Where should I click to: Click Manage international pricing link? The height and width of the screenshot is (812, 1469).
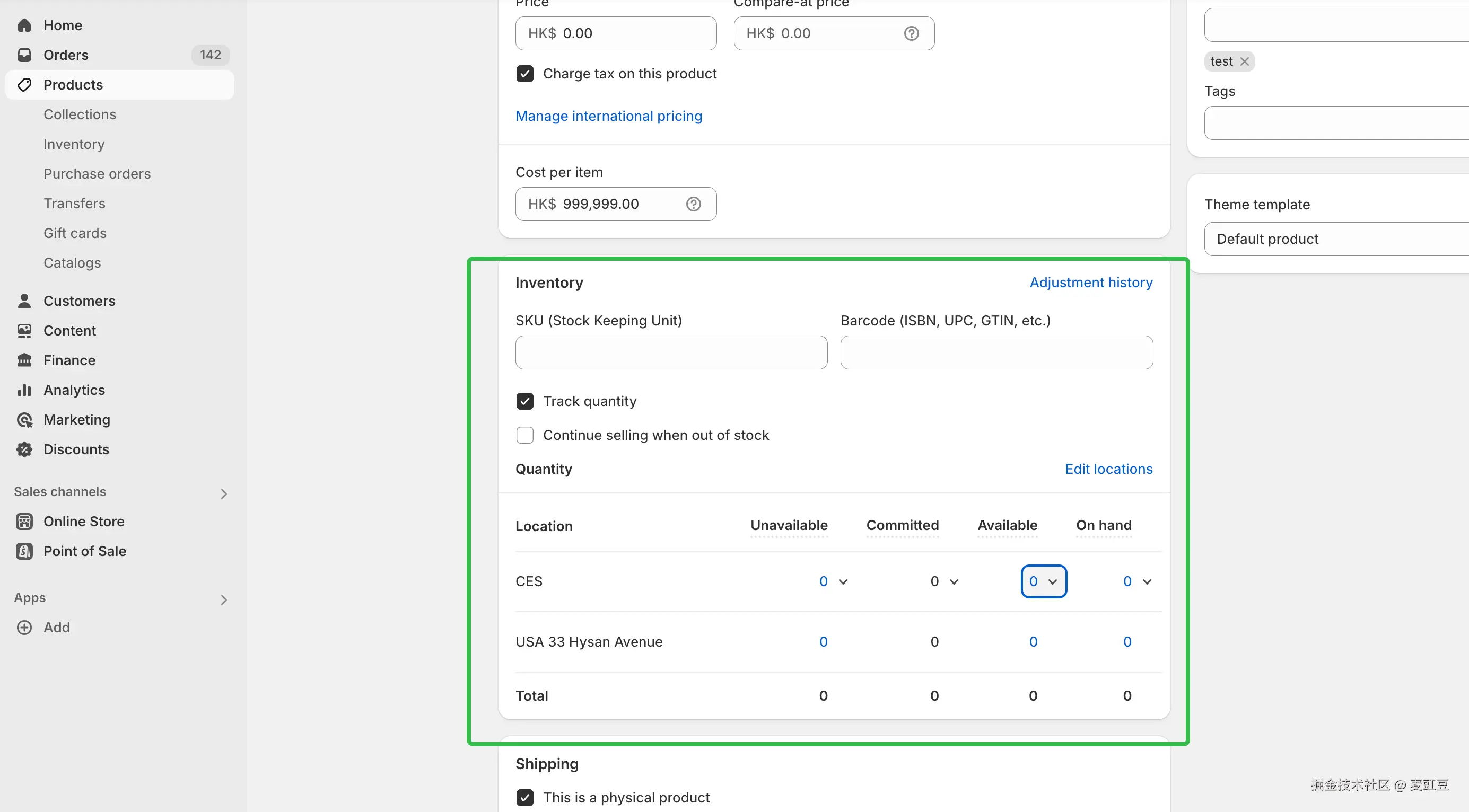pos(608,116)
